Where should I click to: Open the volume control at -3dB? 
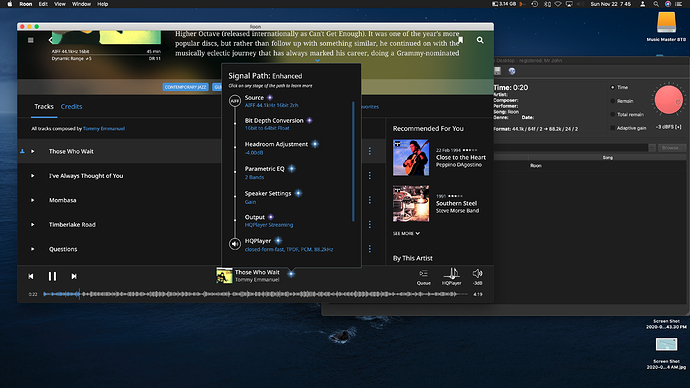(477, 277)
